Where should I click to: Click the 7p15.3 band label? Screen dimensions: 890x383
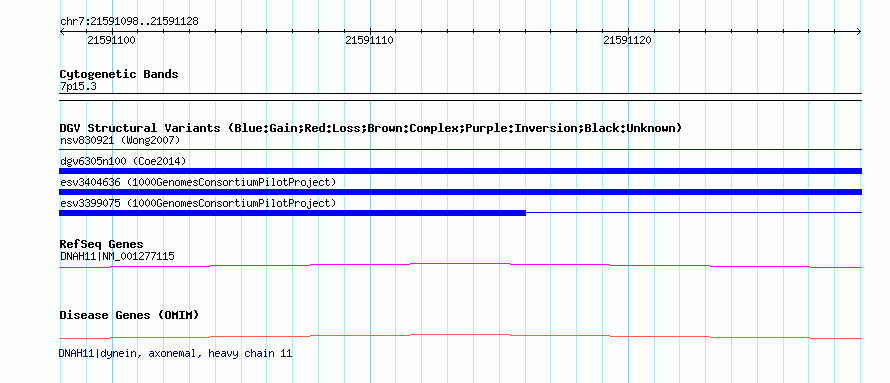click(78, 86)
